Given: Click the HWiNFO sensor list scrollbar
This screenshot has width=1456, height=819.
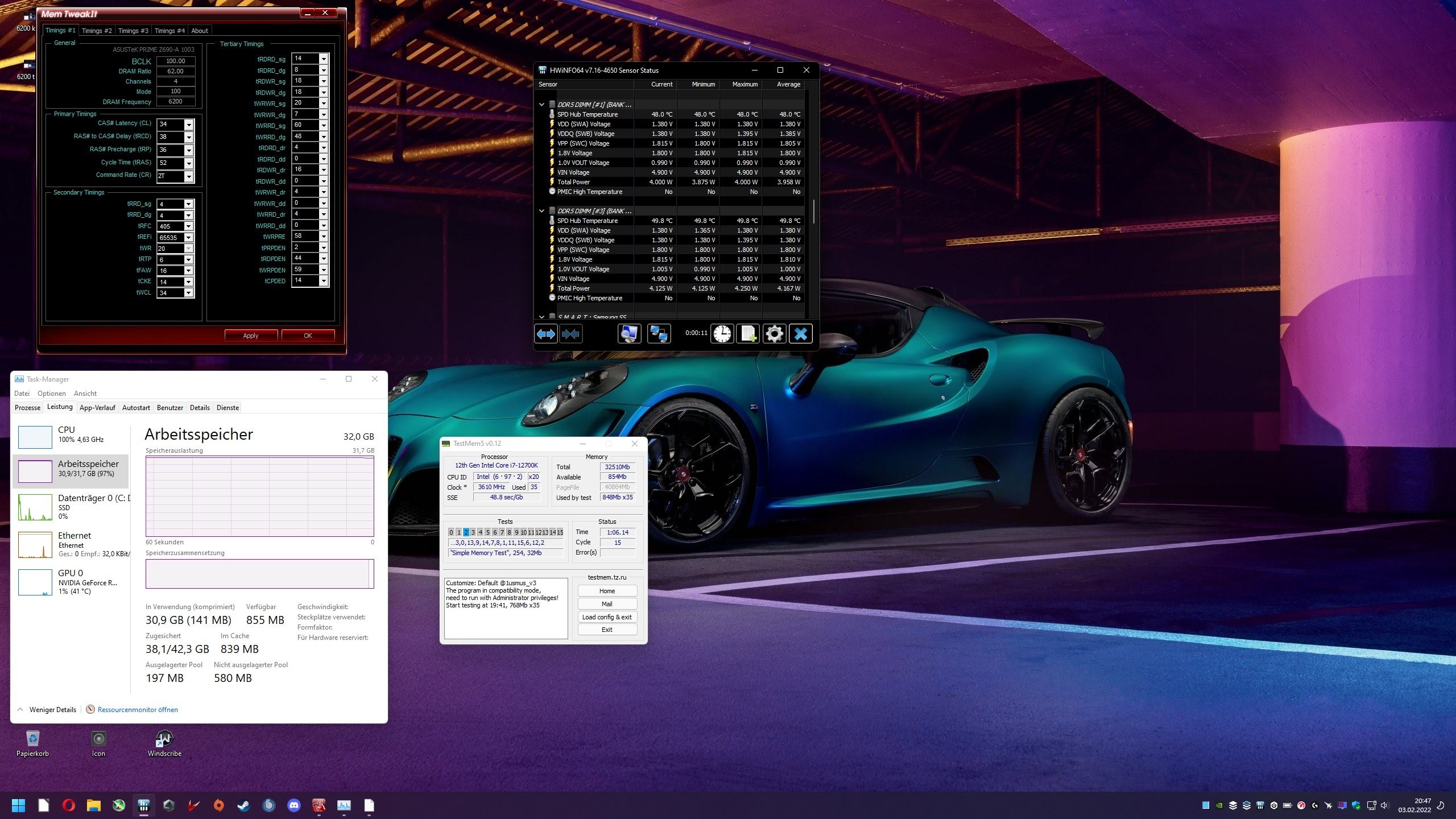Looking at the screenshot, I should (814, 212).
